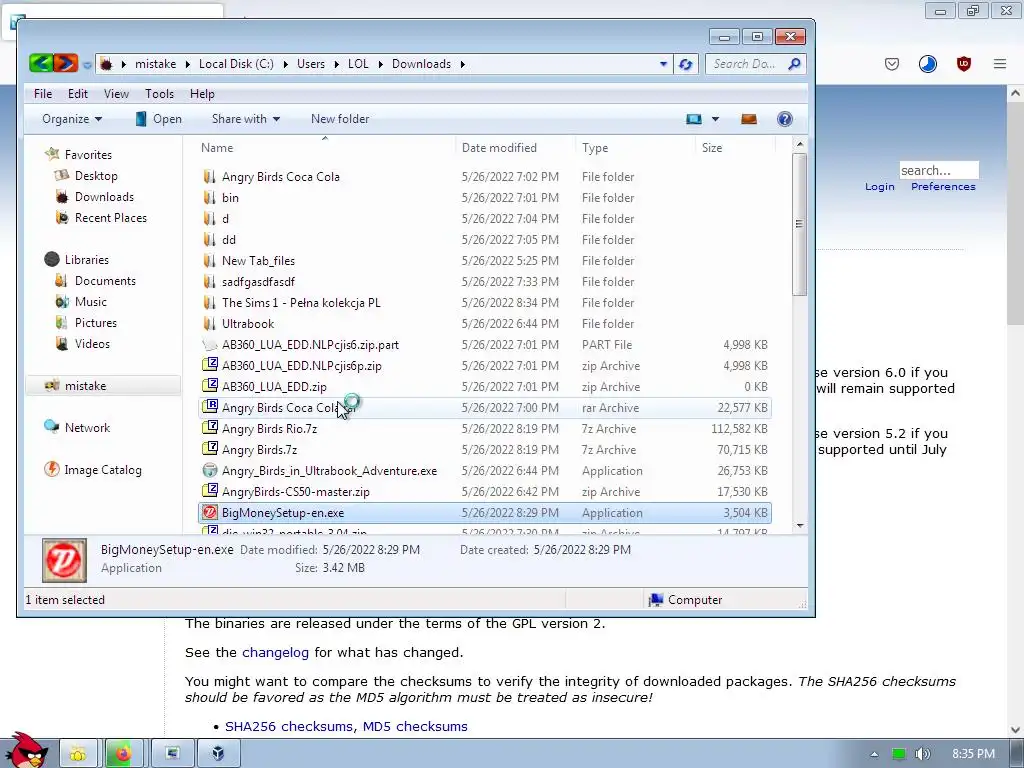The height and width of the screenshot is (768, 1024).
Task: Click the Preferences link on the webpage
Action: click(x=943, y=187)
